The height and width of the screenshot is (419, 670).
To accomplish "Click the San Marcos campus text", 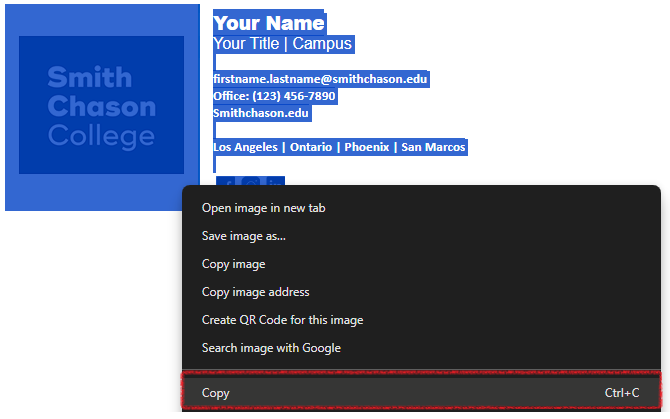I will click(433, 147).
